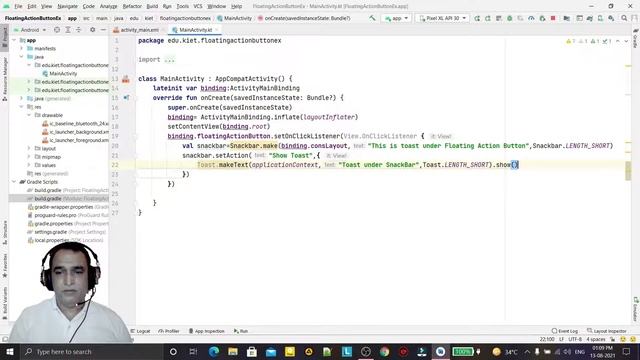The height and width of the screenshot is (360, 640).
Task: Click the override gutter icon on line 15
Action: point(127,98)
